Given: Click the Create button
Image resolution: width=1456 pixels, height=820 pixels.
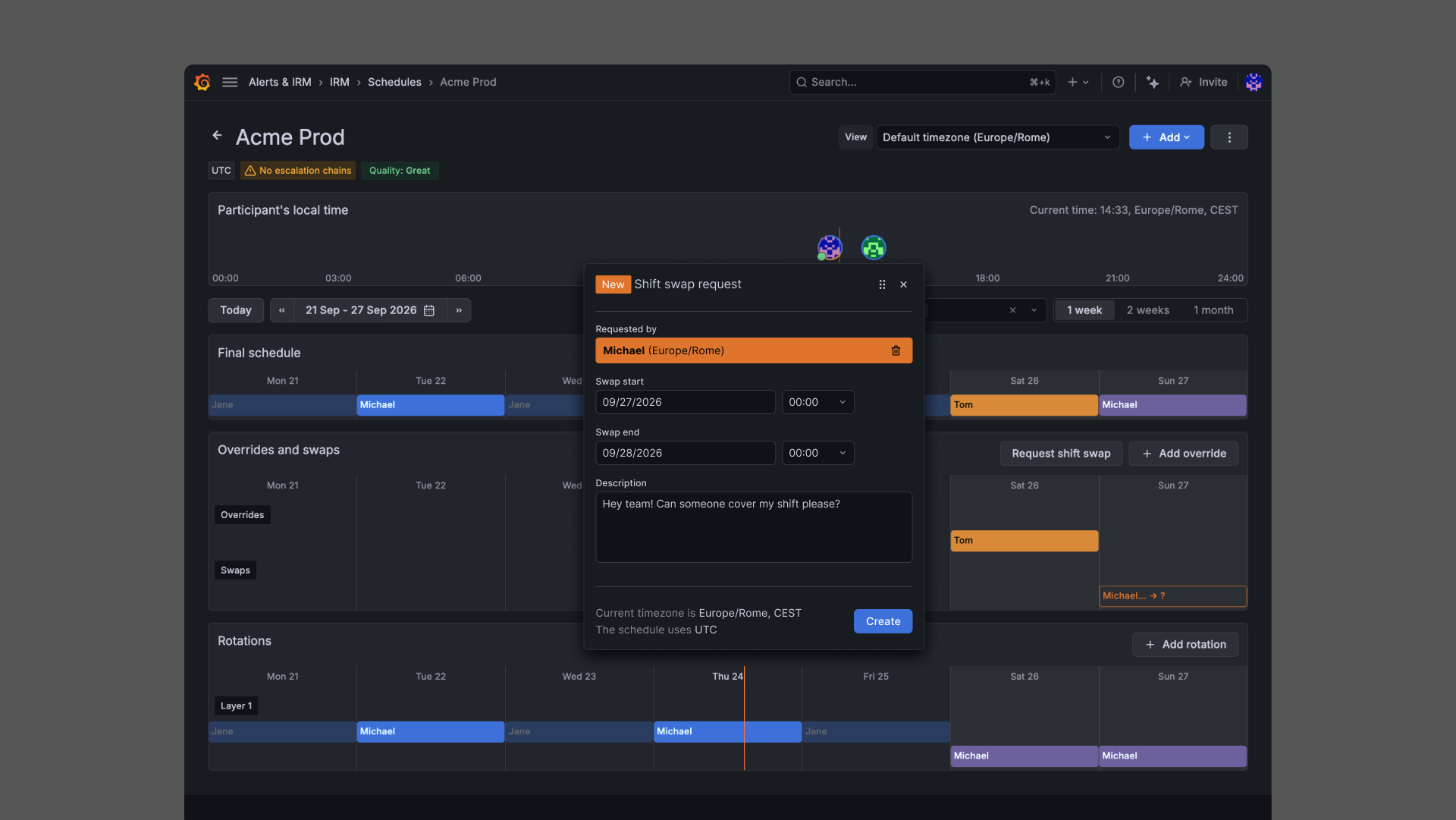Looking at the screenshot, I should (883, 621).
